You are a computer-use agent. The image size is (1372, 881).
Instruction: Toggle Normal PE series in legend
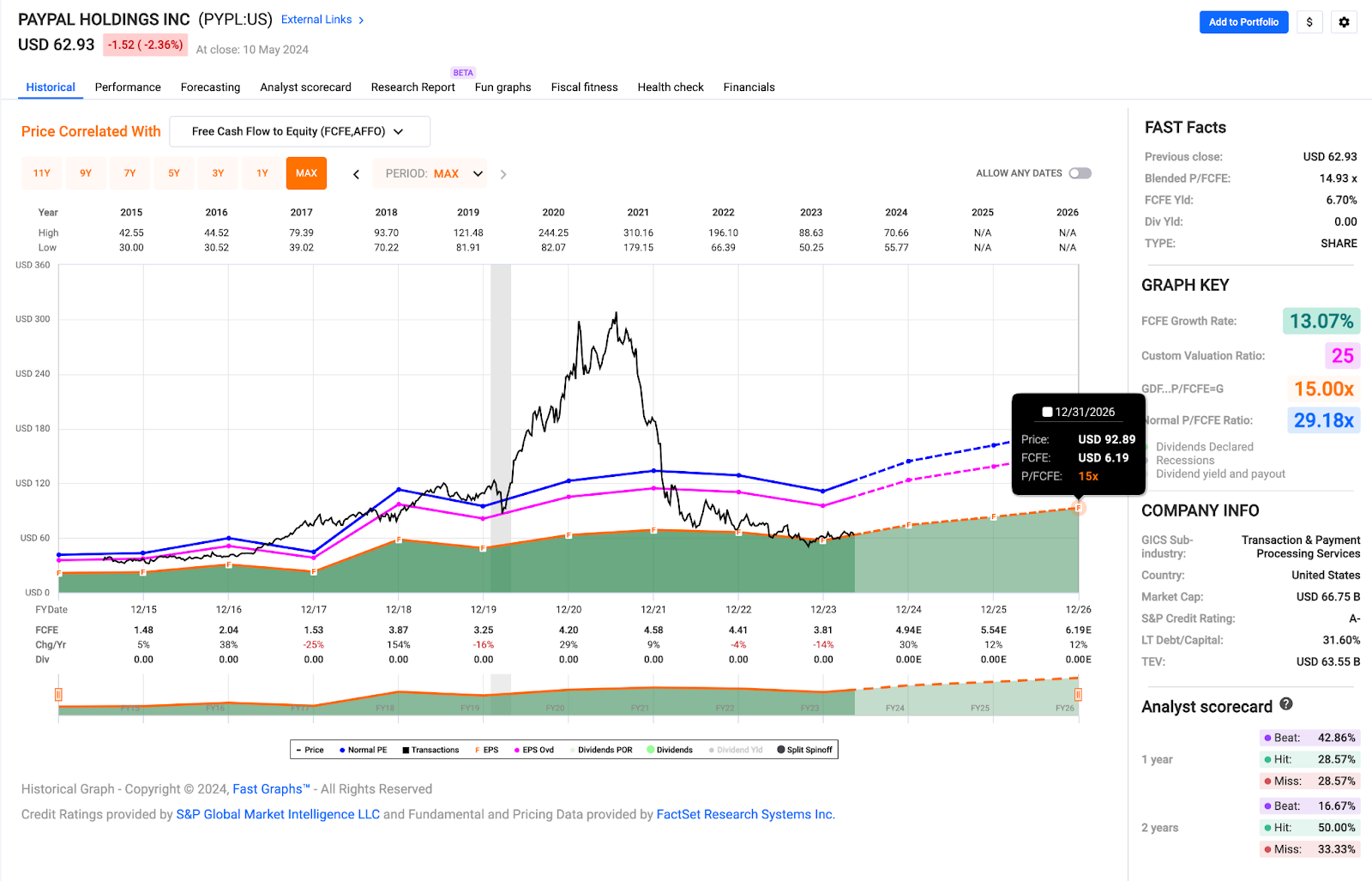(363, 750)
